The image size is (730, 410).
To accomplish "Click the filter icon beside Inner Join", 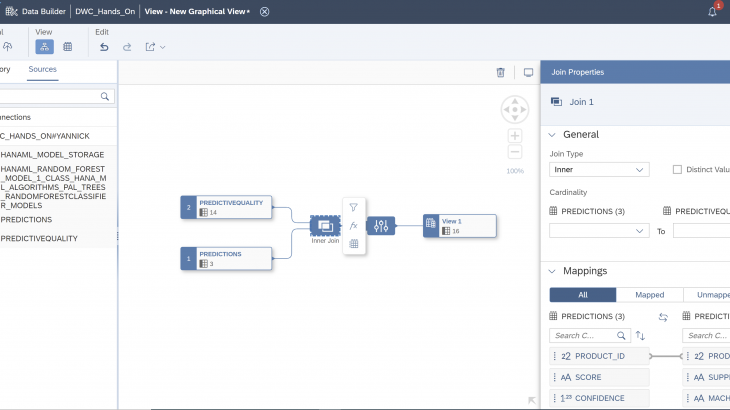I will (x=353, y=207).
